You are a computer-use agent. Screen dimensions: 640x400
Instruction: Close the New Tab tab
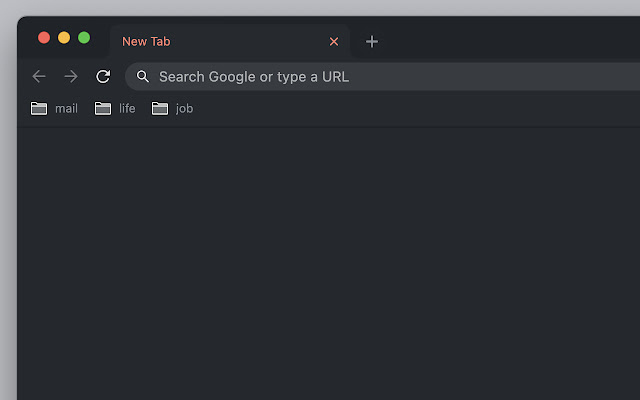[x=334, y=41]
